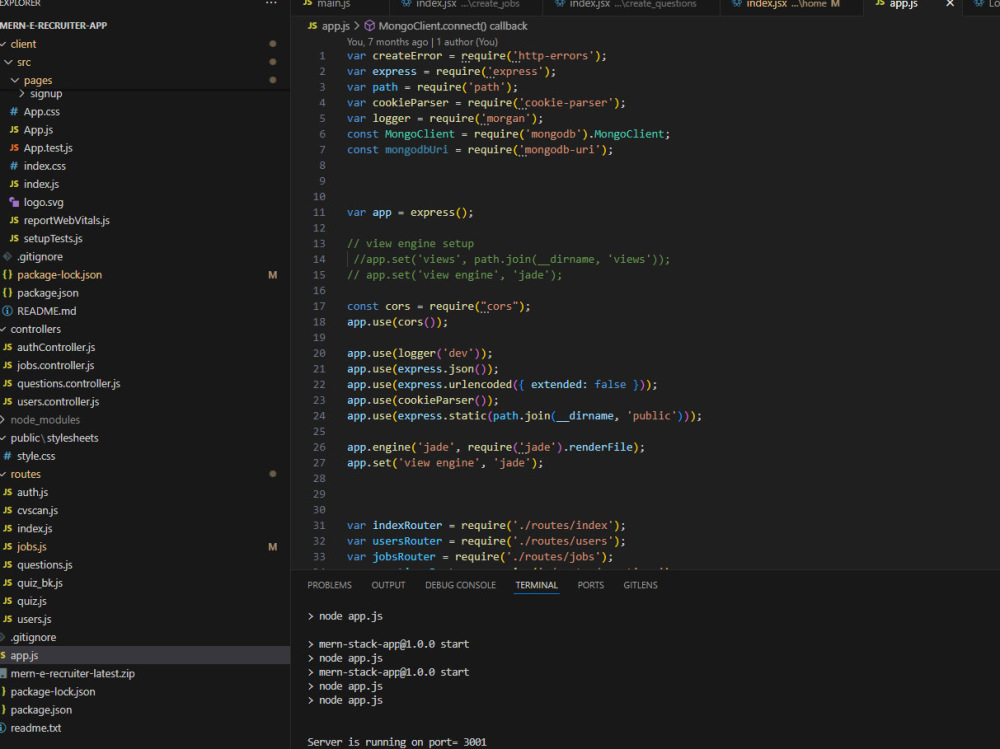Open App.css in the explorer
Image resolution: width=1000 pixels, height=749 pixels.
coord(41,112)
